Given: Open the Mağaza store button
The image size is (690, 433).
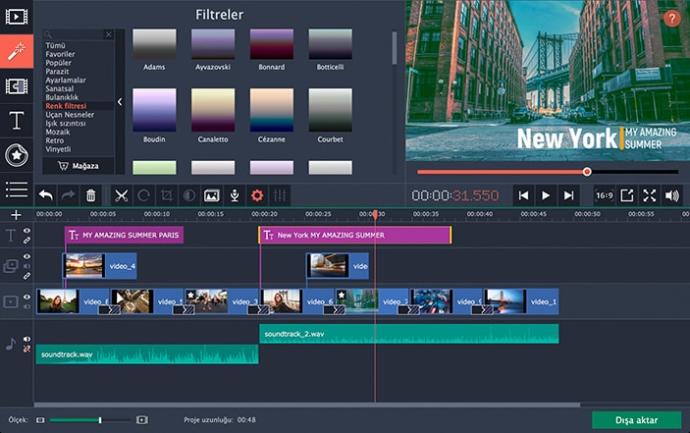Looking at the screenshot, I should [x=78, y=166].
